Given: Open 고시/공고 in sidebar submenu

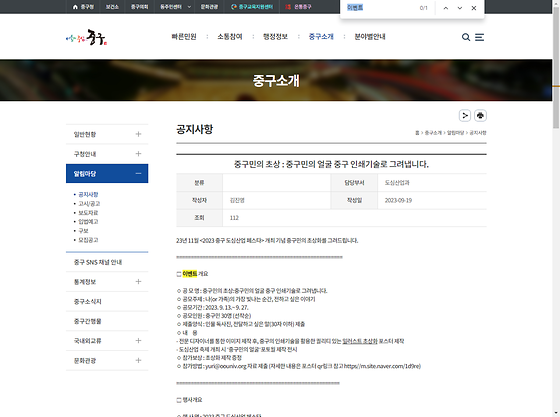Looking at the screenshot, I should click(89, 204).
